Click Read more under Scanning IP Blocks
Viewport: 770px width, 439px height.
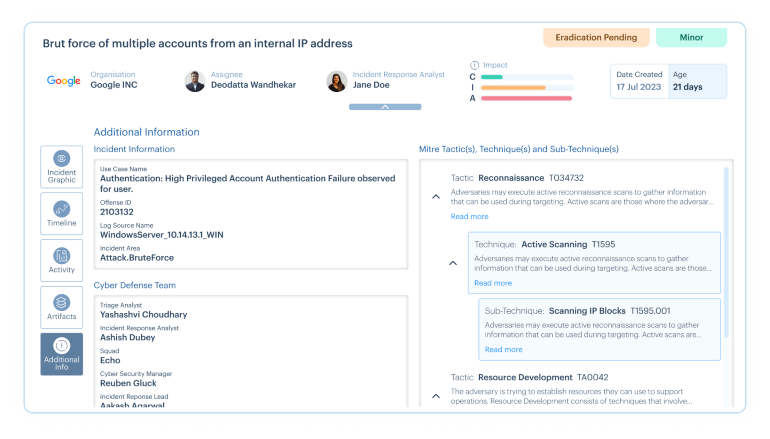503,349
